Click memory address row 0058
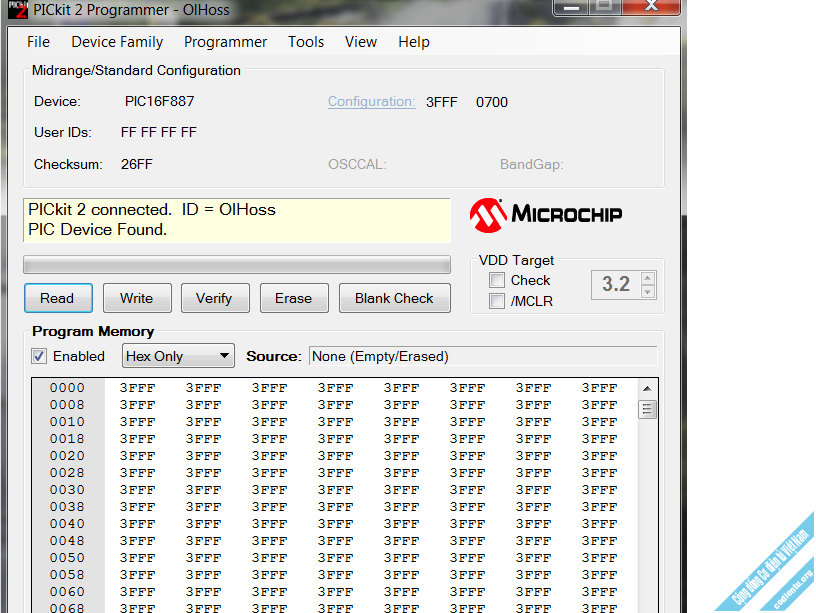Screen dimensions: 816x613 (x=67, y=574)
